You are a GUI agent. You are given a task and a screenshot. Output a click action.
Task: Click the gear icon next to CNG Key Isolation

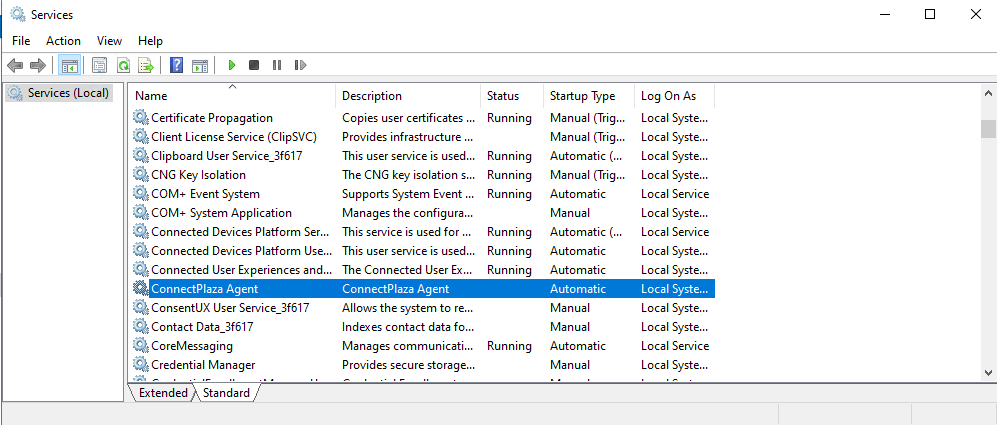click(140, 174)
